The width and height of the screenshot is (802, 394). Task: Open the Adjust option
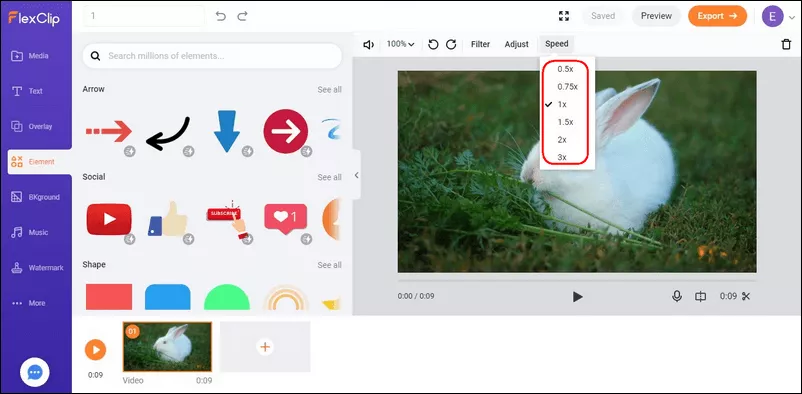[x=517, y=44]
